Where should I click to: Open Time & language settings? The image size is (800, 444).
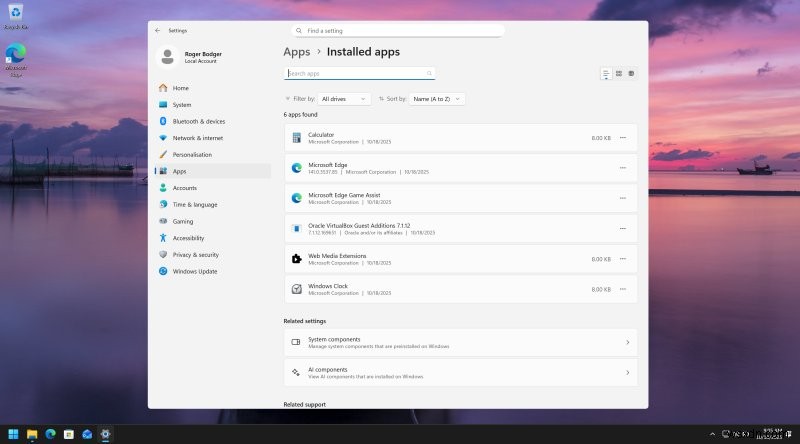pyautogui.click(x=213, y=205)
